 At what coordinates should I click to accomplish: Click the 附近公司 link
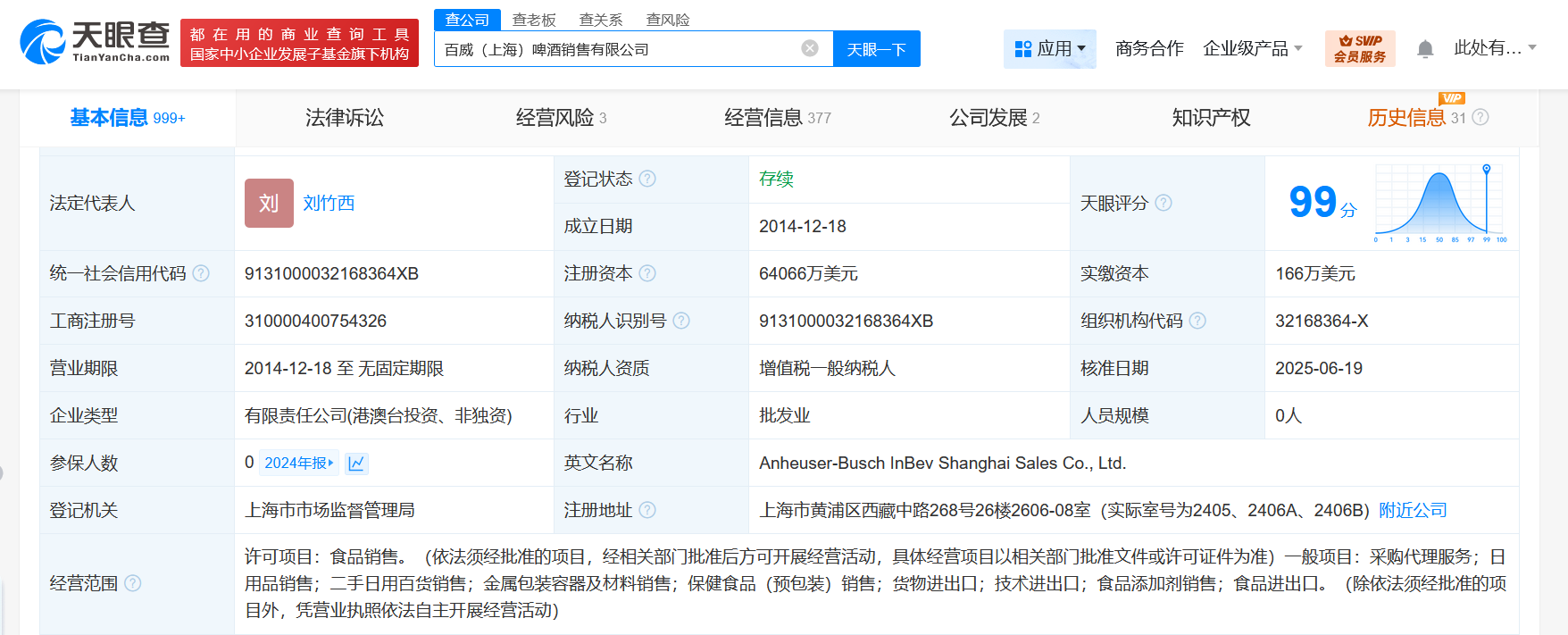click(x=1412, y=510)
